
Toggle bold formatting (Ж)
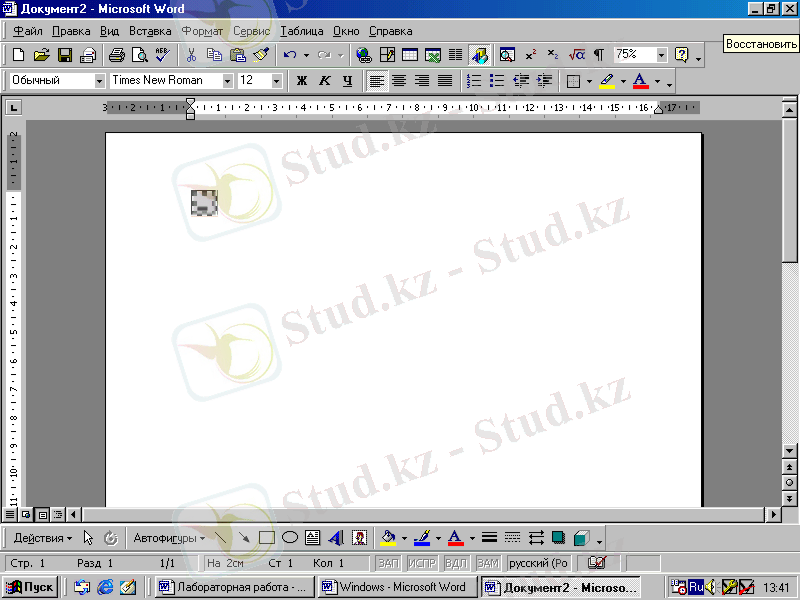(x=302, y=81)
